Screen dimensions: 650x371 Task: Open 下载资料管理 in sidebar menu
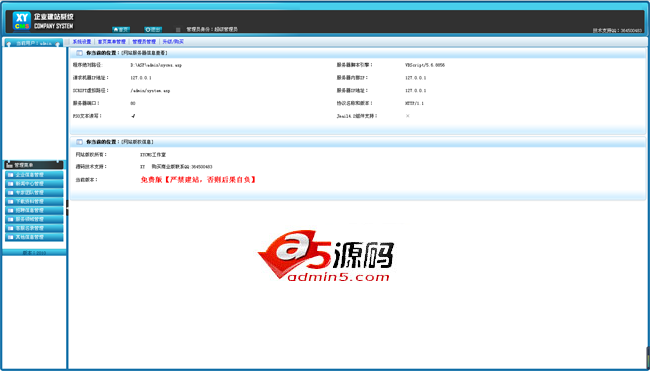[x=34, y=201]
